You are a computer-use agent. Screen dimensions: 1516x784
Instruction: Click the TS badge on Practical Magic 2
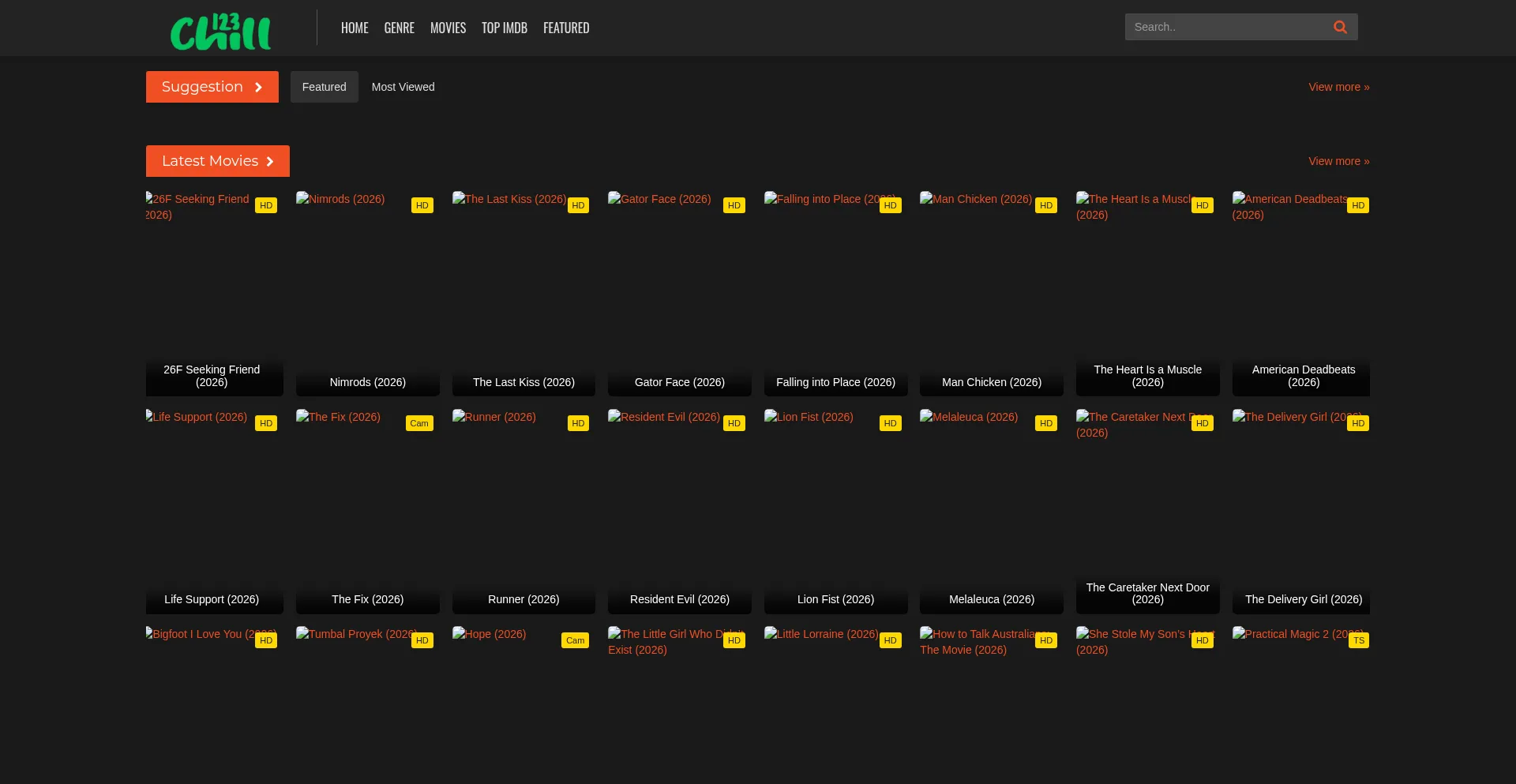point(1359,640)
